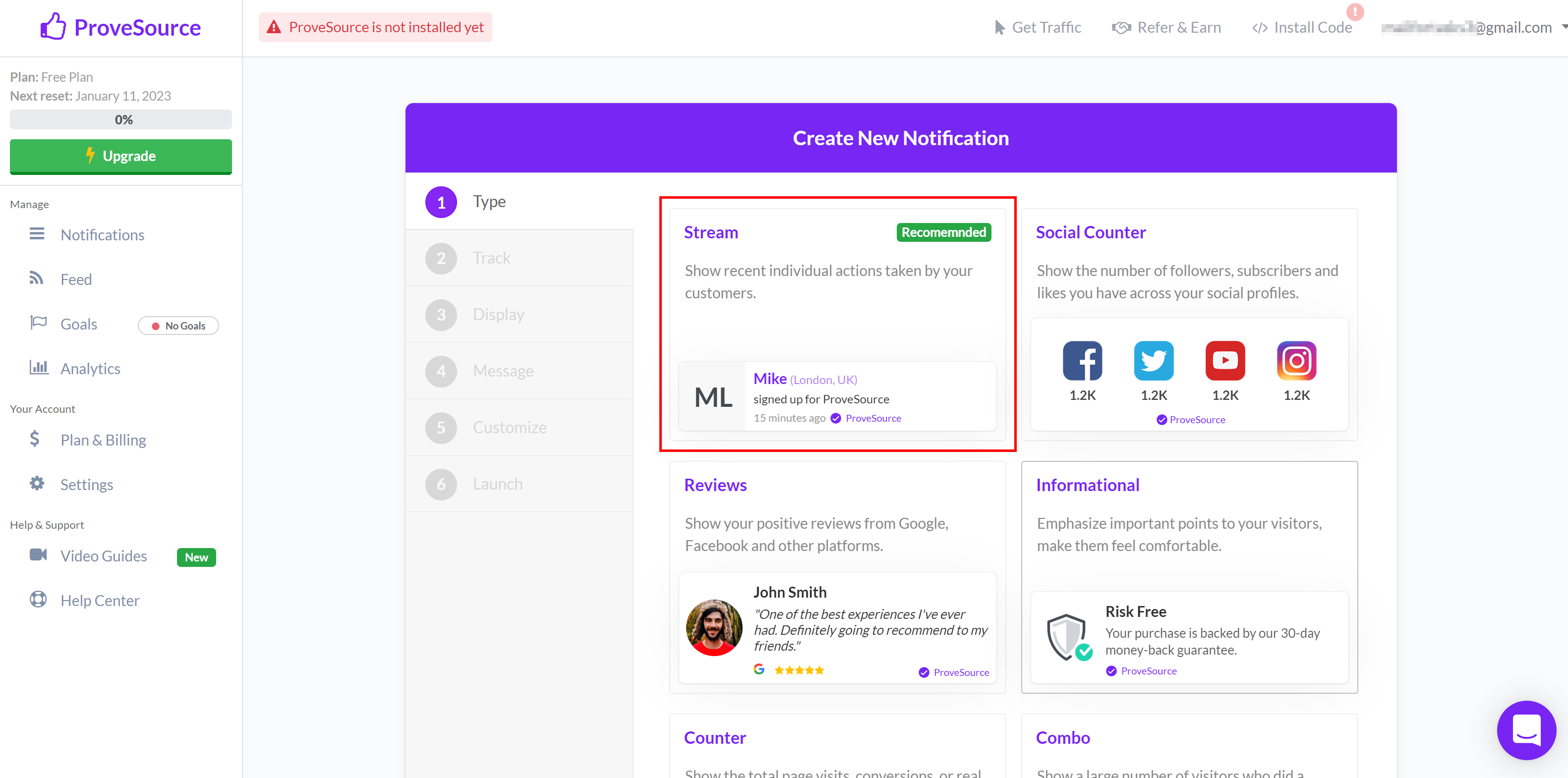Open Settings in the sidebar
The image size is (1568, 778).
[x=86, y=484]
